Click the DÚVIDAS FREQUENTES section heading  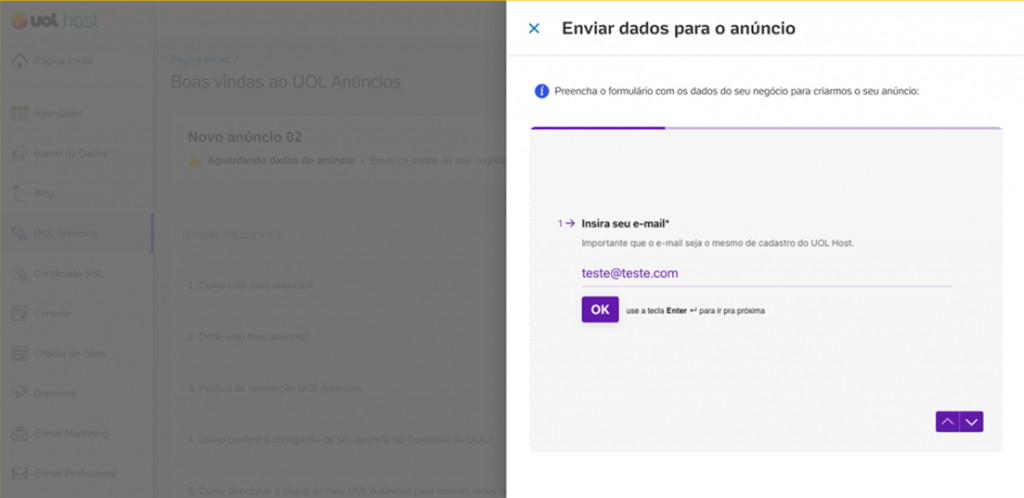pos(232,235)
